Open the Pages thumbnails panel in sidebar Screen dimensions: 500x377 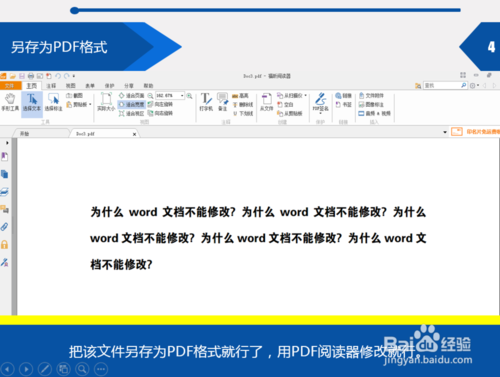click(x=5, y=174)
